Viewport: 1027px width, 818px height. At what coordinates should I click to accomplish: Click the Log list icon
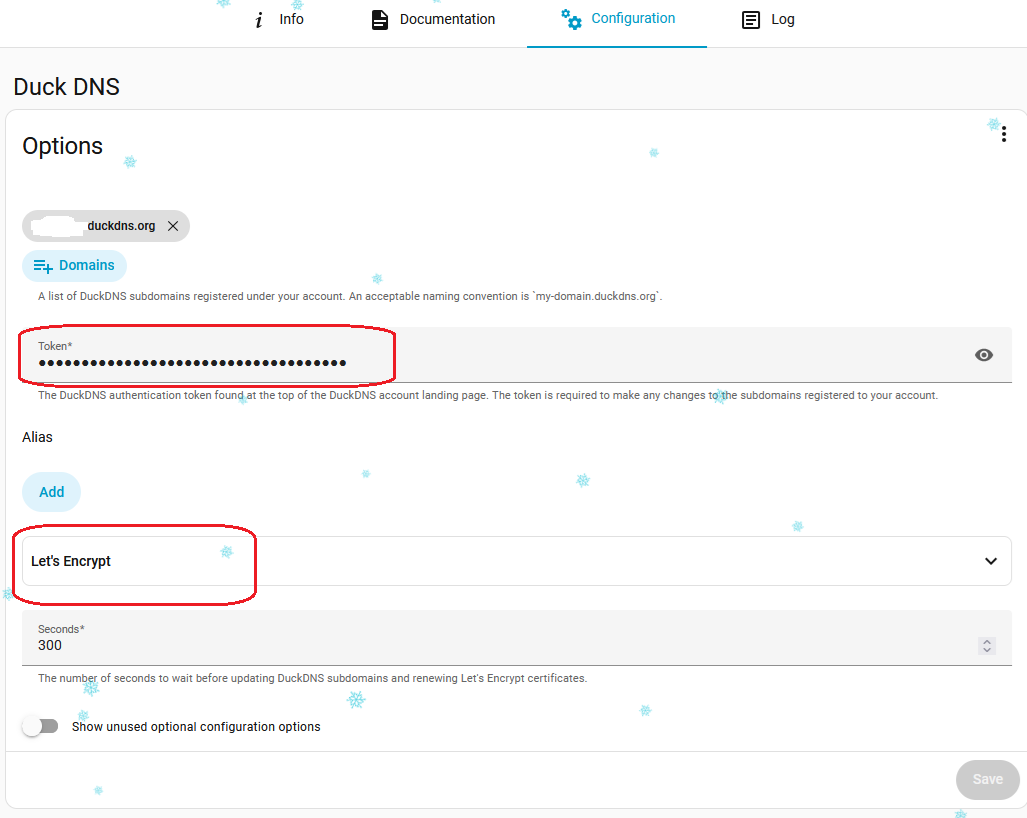pos(751,20)
